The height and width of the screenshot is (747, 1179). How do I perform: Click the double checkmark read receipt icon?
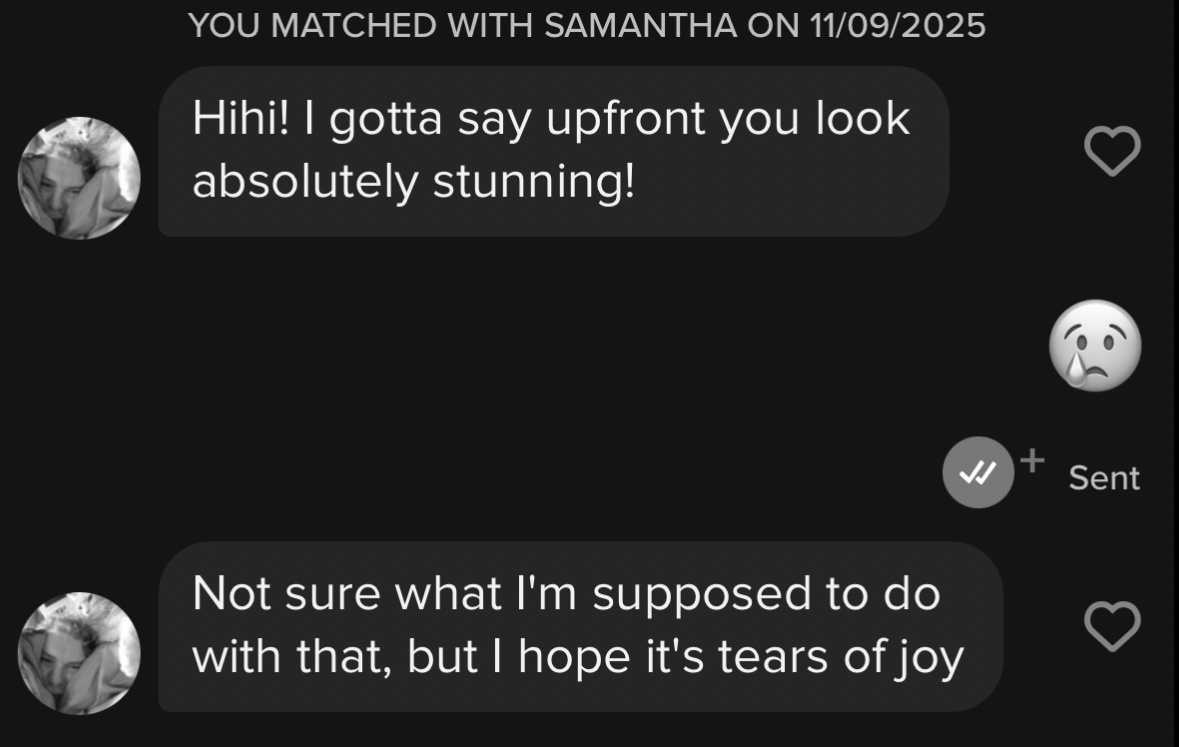click(978, 472)
